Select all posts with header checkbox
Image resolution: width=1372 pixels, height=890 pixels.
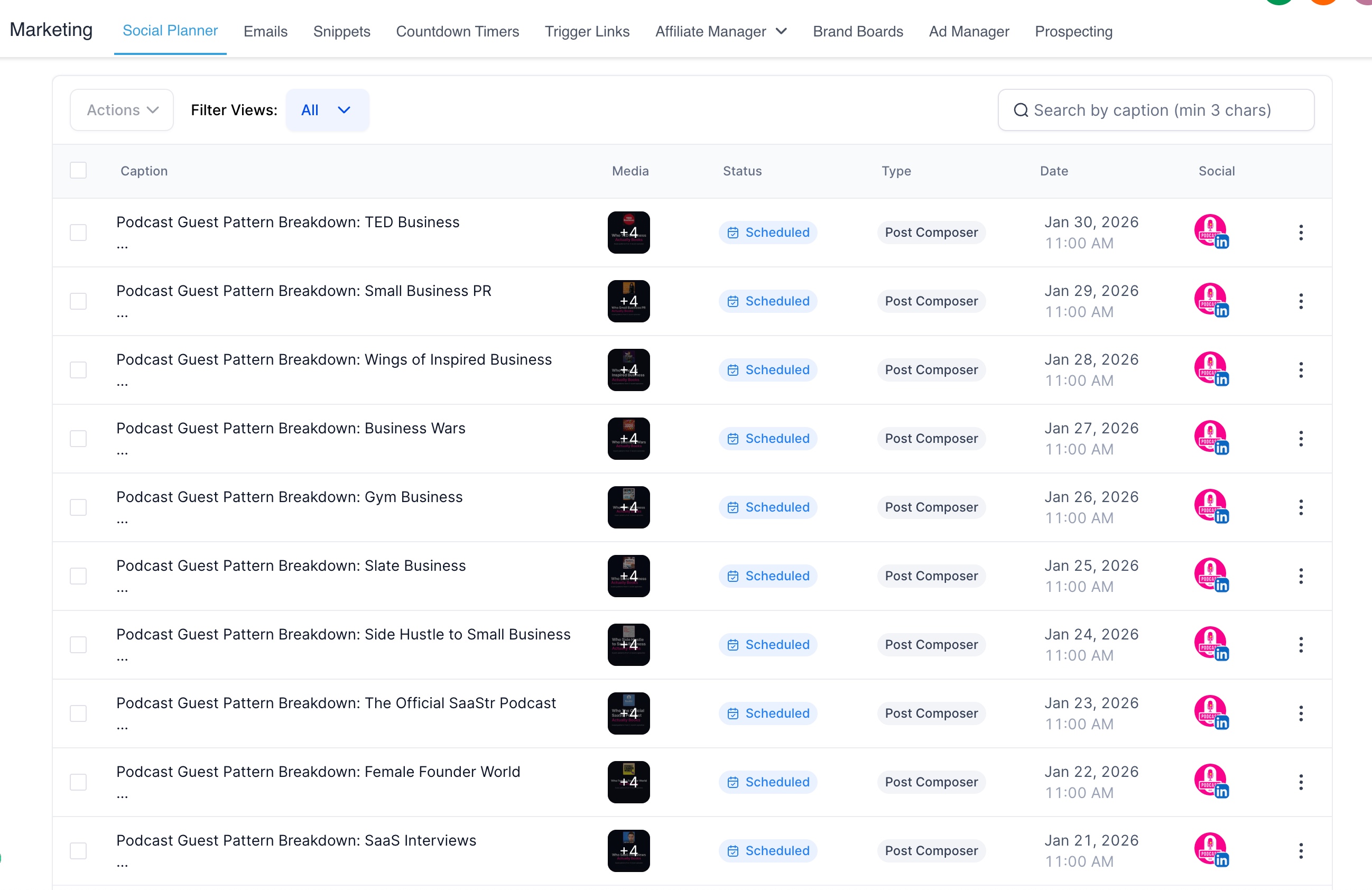click(x=78, y=171)
